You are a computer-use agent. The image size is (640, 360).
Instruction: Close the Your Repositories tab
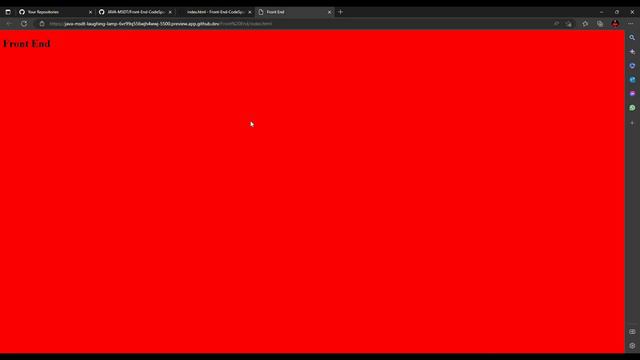(90, 12)
